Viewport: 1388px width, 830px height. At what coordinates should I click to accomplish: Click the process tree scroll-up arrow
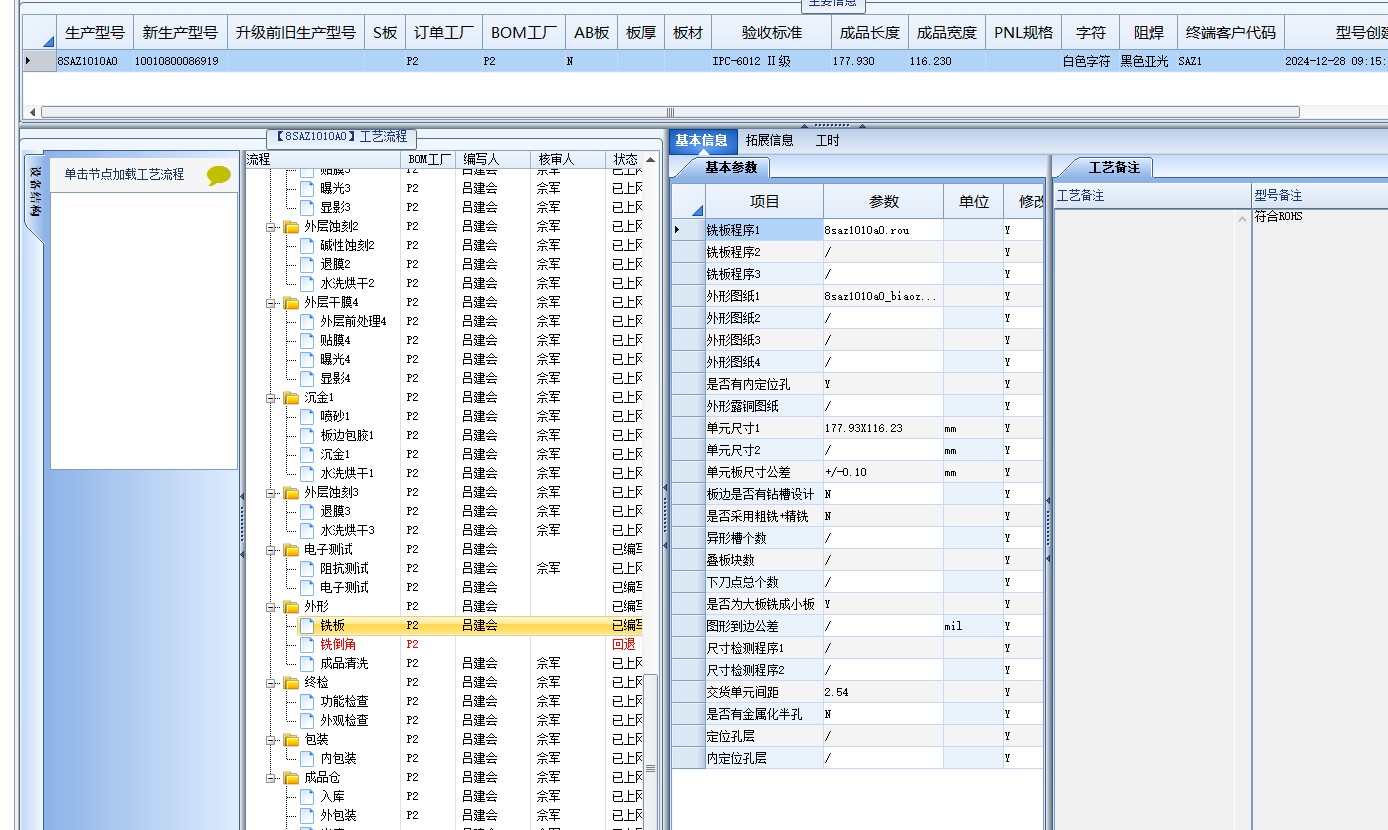(x=651, y=160)
